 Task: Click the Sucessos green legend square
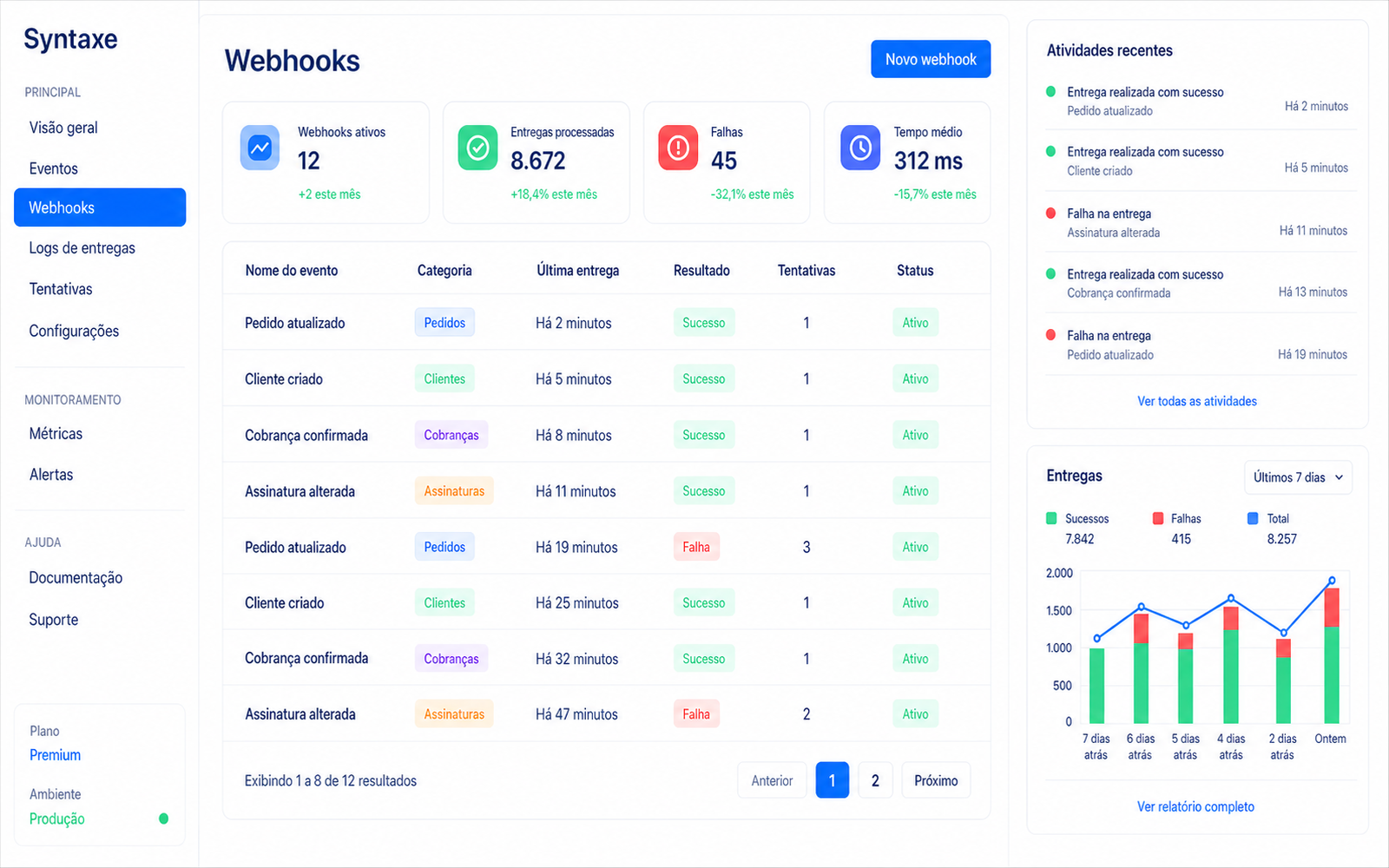(x=1051, y=518)
